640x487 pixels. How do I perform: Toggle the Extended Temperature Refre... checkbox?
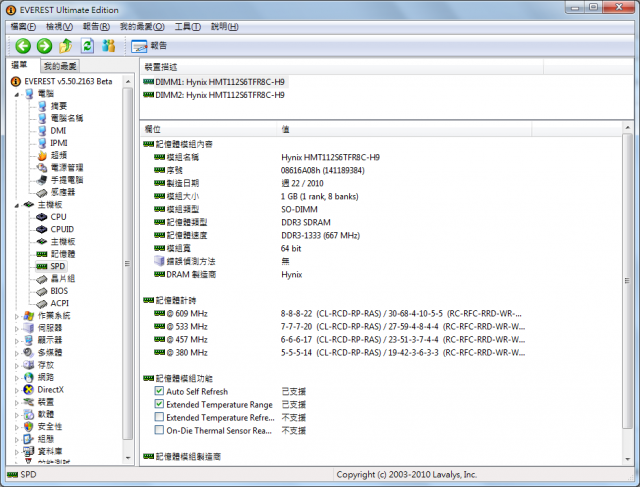click(x=159, y=417)
